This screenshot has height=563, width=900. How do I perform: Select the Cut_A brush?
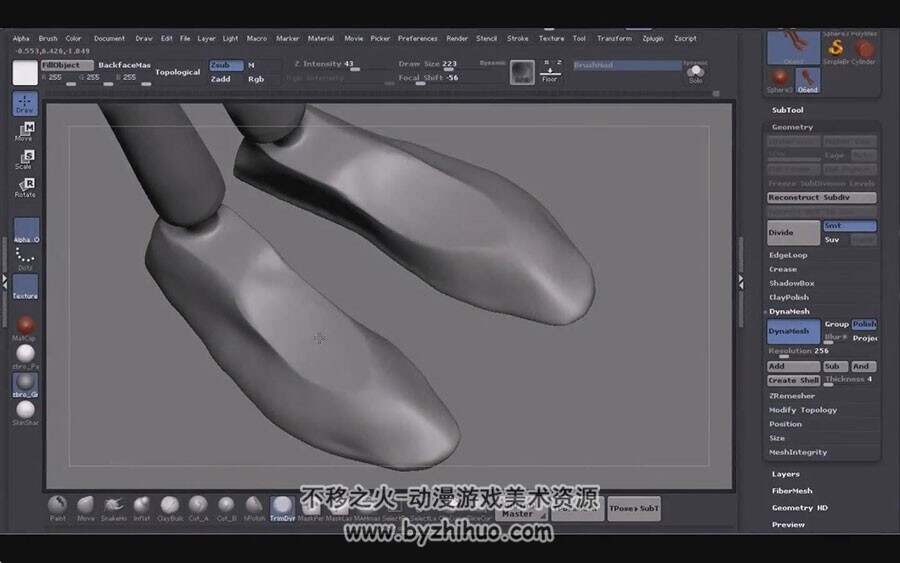[x=198, y=507]
